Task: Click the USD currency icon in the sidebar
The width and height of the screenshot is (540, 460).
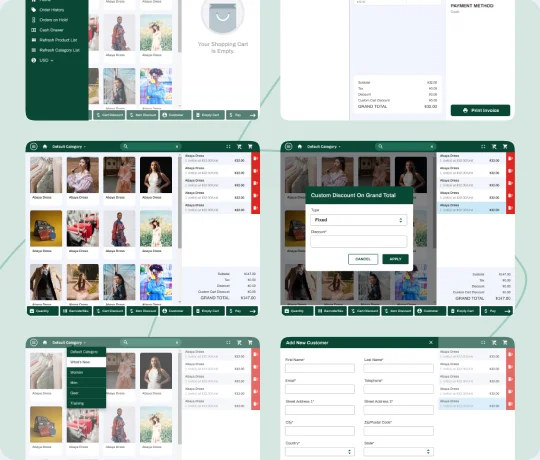Action: click(33, 60)
